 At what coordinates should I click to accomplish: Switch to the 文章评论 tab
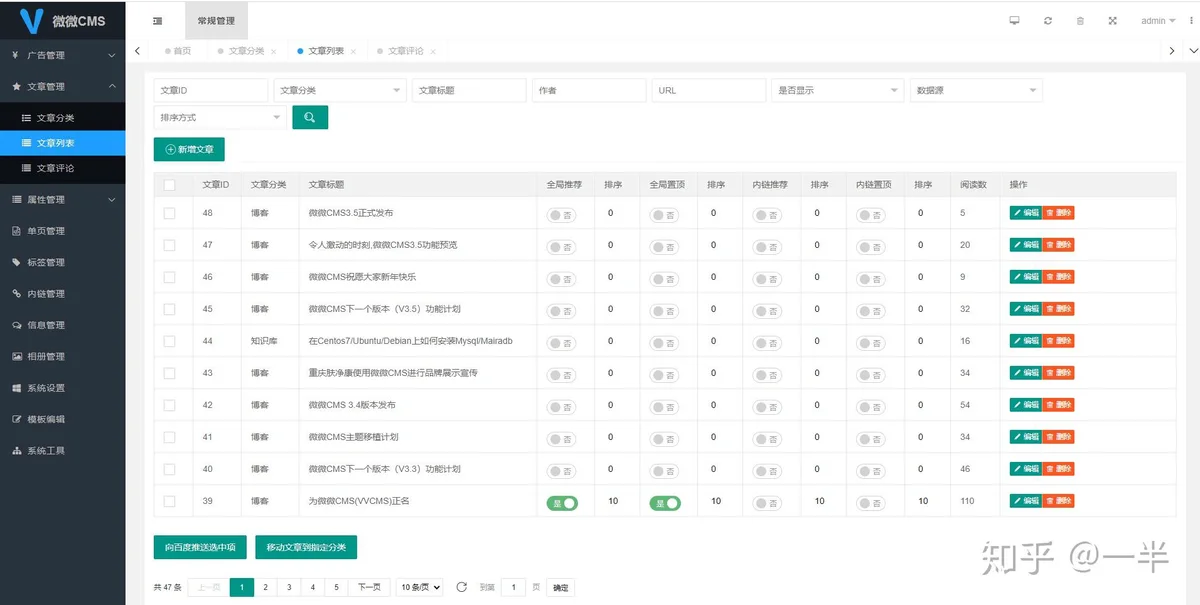point(406,51)
